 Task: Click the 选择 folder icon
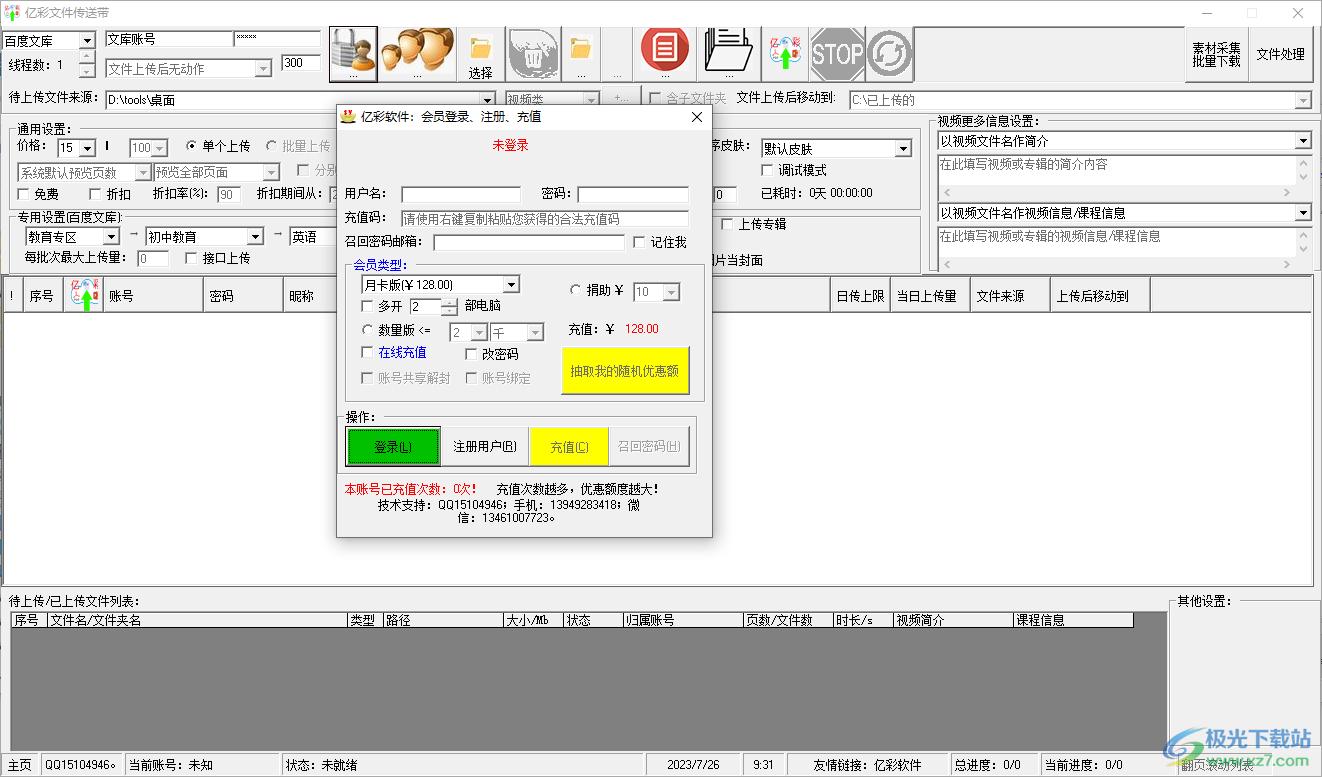pyautogui.click(x=480, y=53)
